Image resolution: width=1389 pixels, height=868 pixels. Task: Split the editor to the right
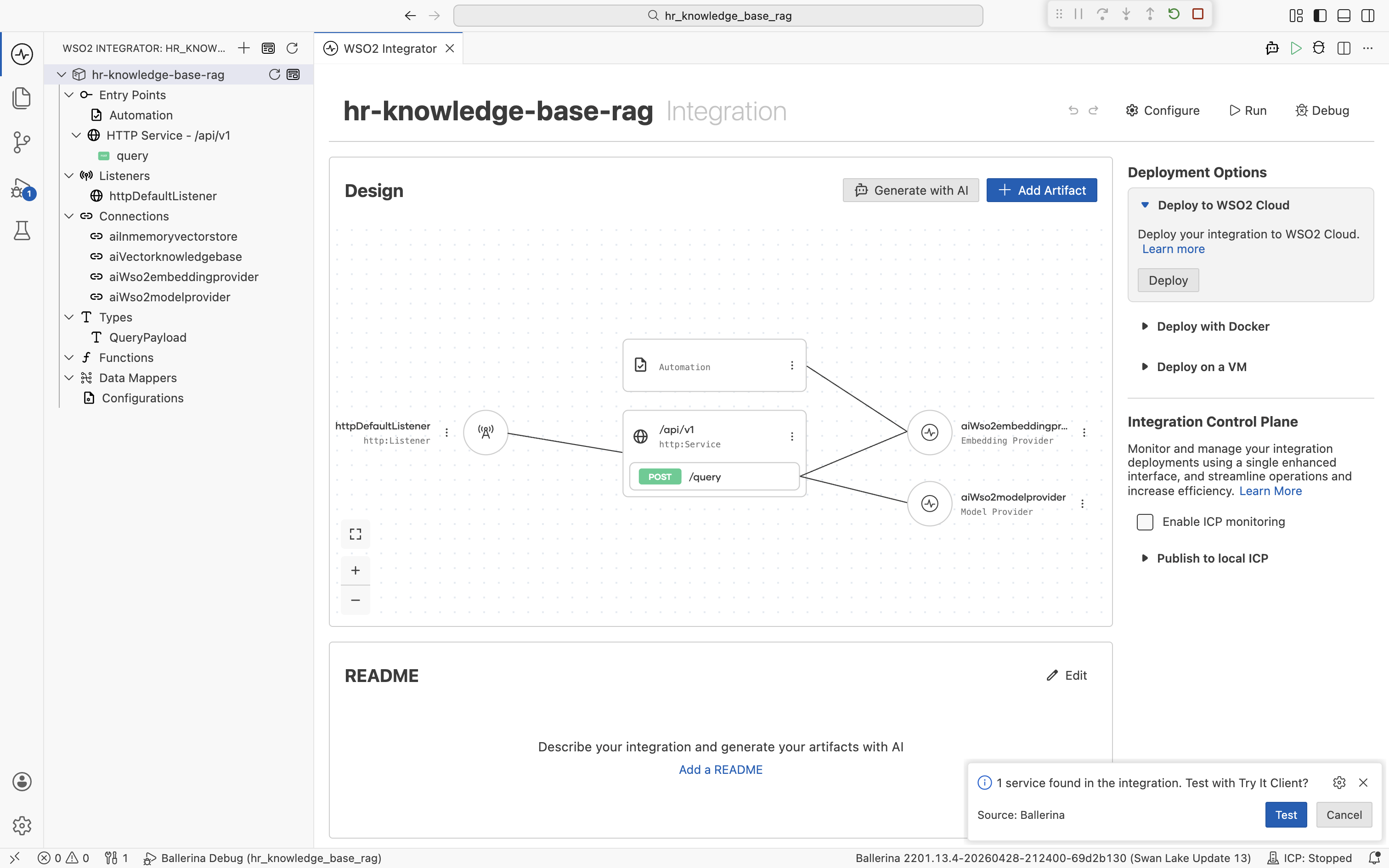1344,48
